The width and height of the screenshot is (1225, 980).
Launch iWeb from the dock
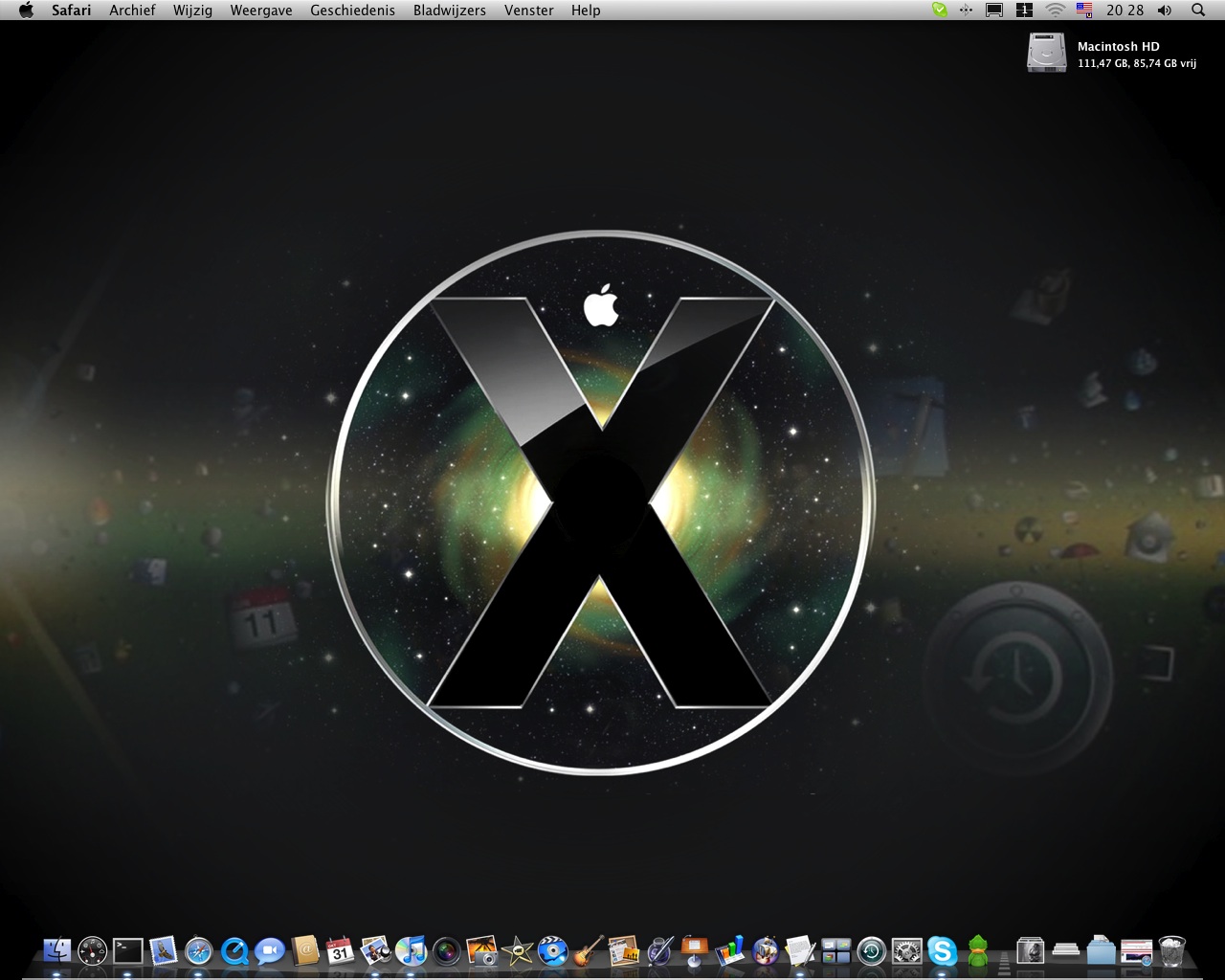coord(624,950)
